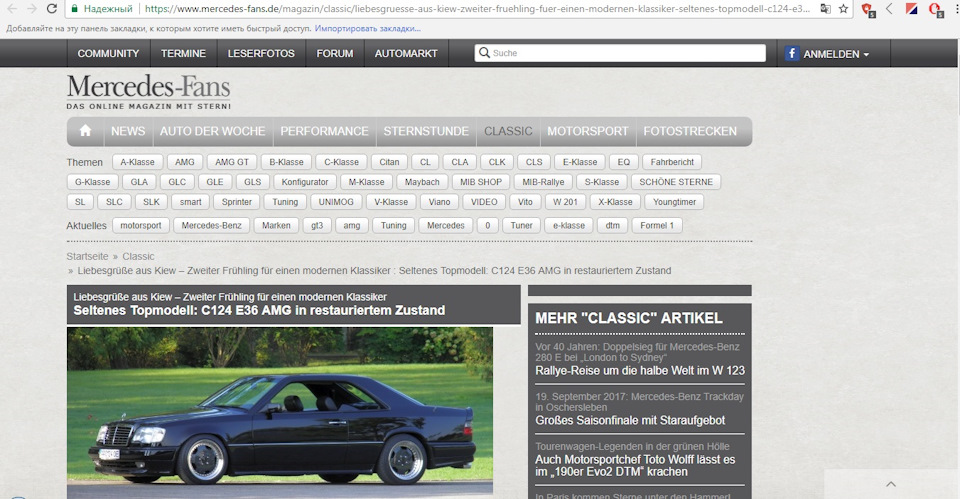The width and height of the screenshot is (960, 499).
Task: Click the C-Klasse theme tag
Action: coord(342,162)
